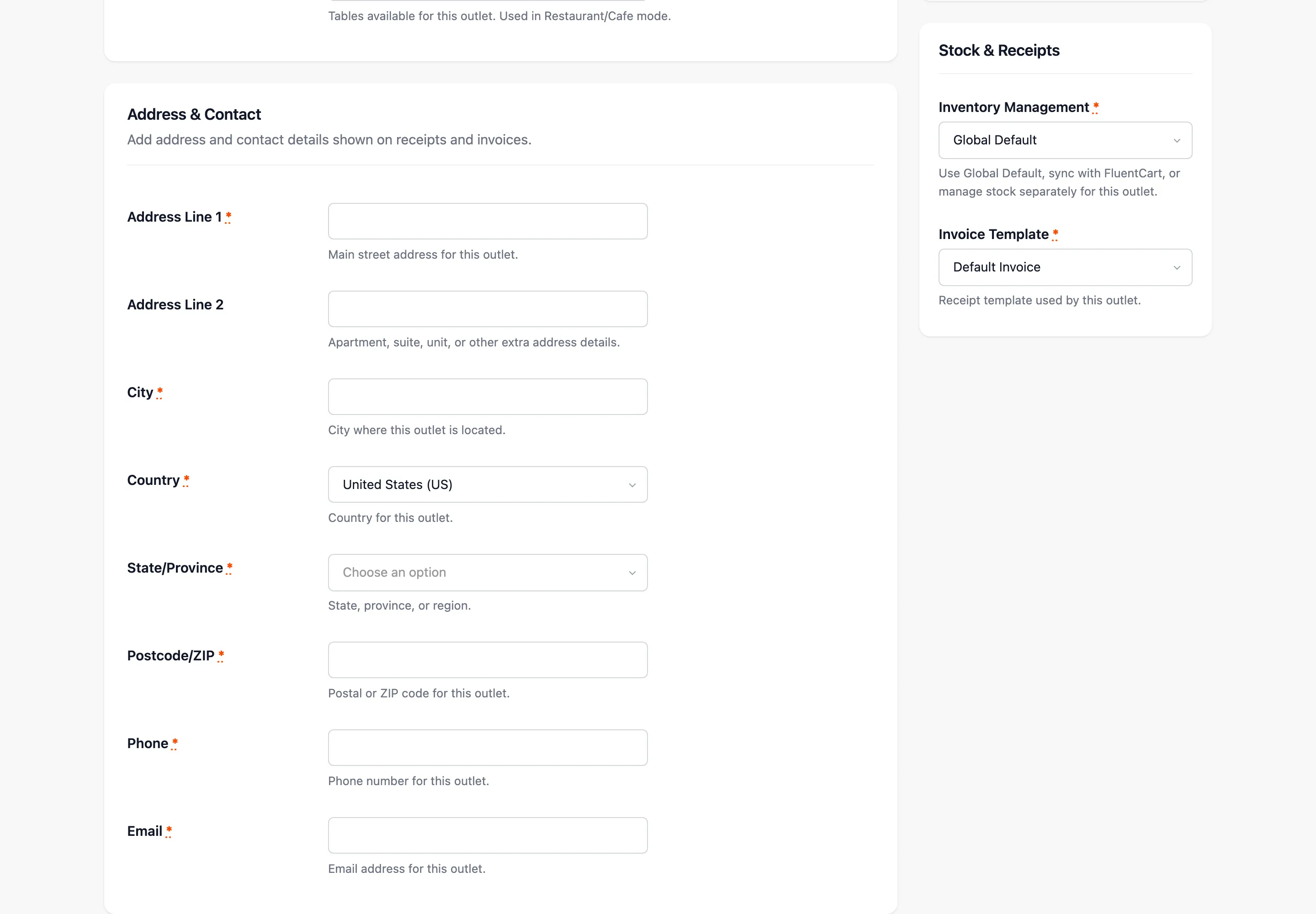Viewport: 1316px width, 914px height.
Task: Expand the State/Province Choose an option dropdown
Action: click(x=488, y=572)
